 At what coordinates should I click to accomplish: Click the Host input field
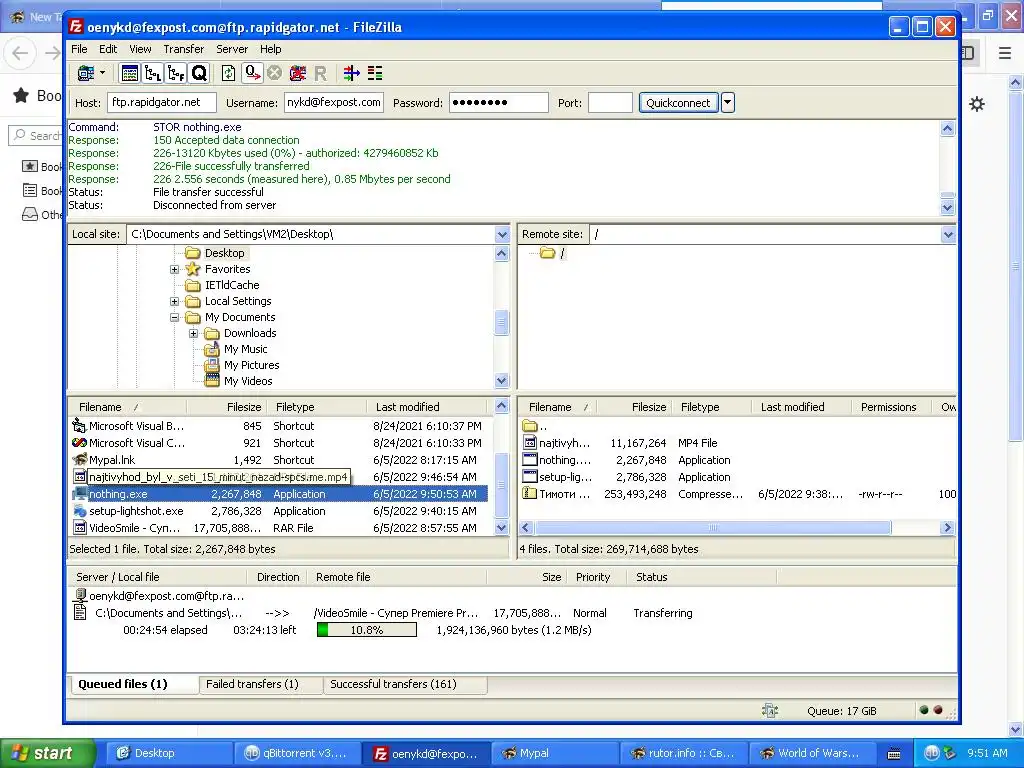pos(161,103)
